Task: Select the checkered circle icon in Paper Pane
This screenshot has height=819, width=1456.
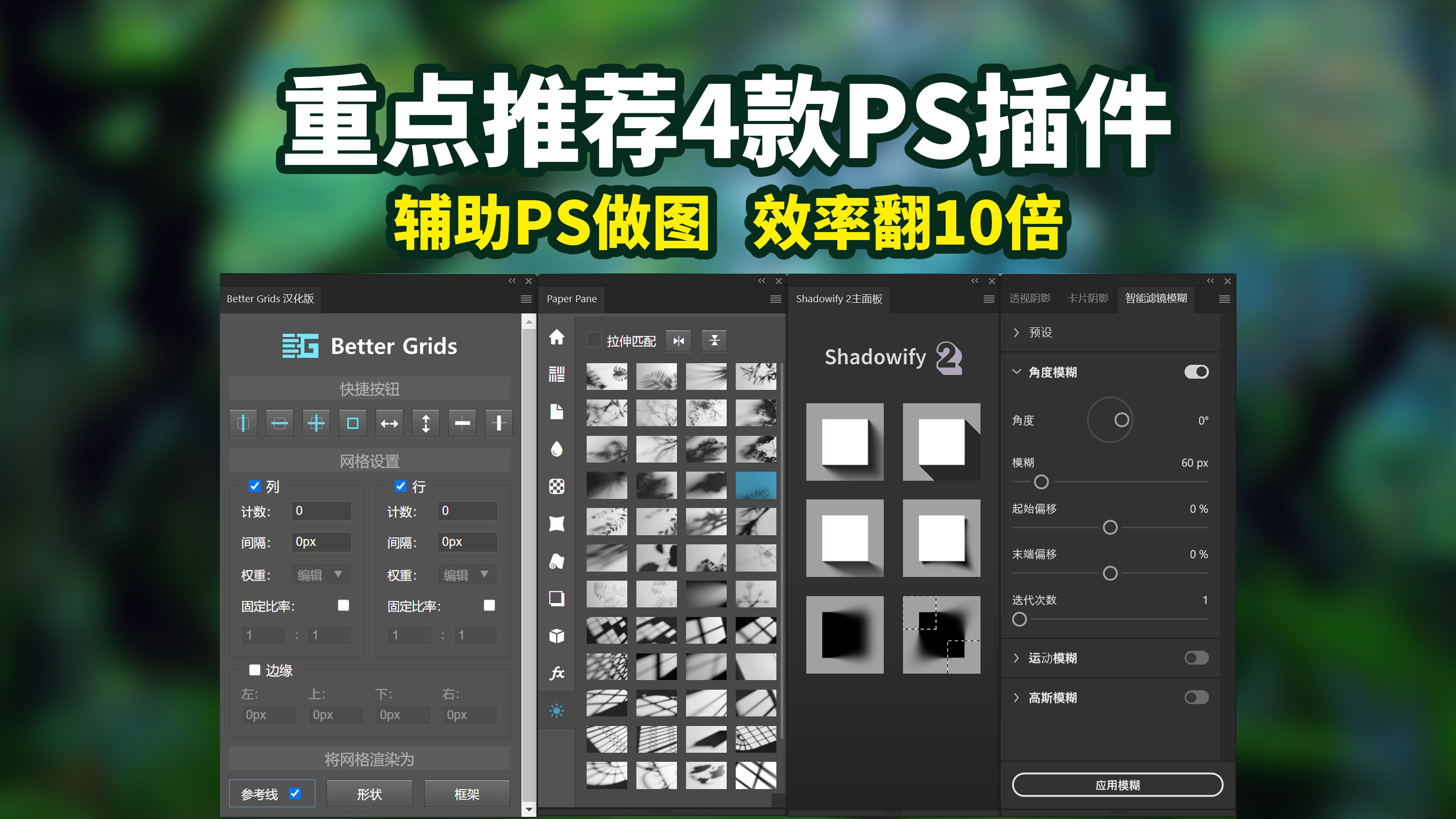Action: 557,486
